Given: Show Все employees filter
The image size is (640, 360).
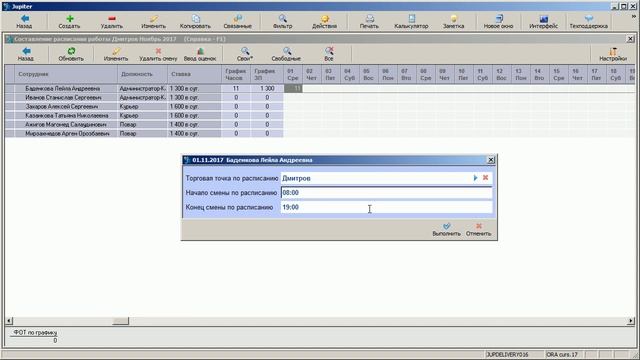Looking at the screenshot, I should 329,54.
